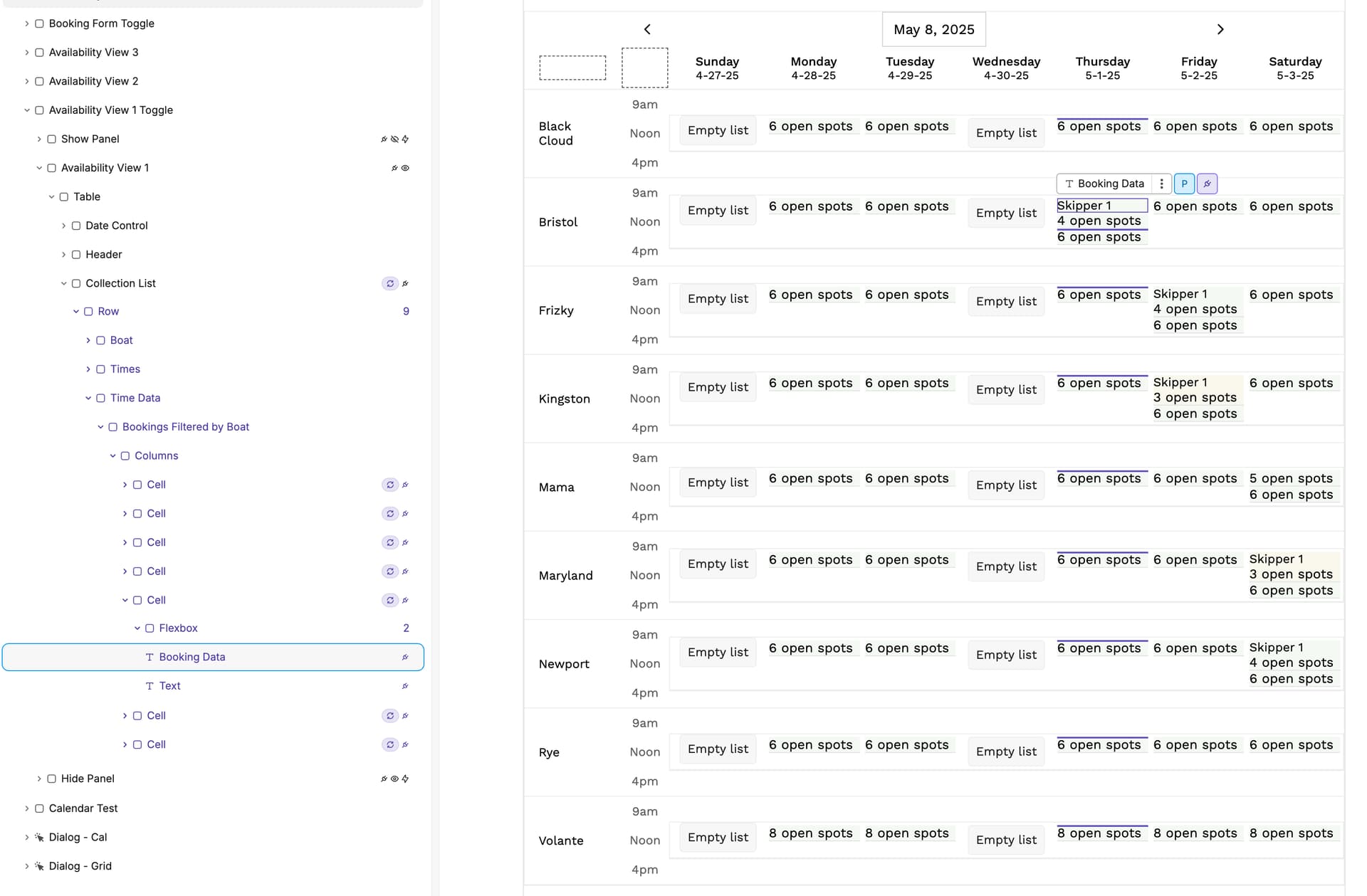The image size is (1367, 896).
Task: Click the text icon on the Text tree row
Action: [150, 686]
